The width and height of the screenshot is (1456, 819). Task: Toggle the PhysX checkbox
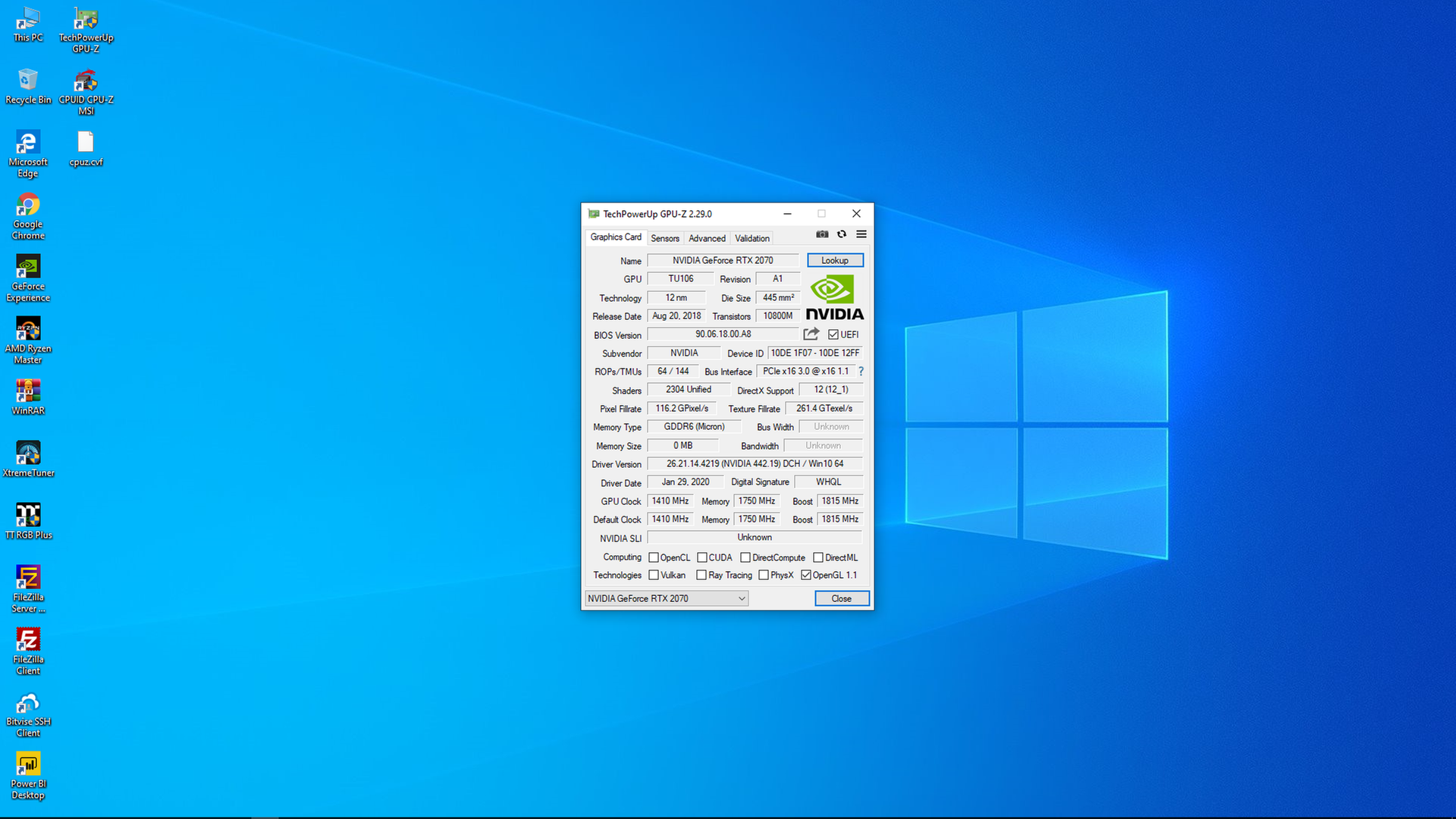(763, 575)
